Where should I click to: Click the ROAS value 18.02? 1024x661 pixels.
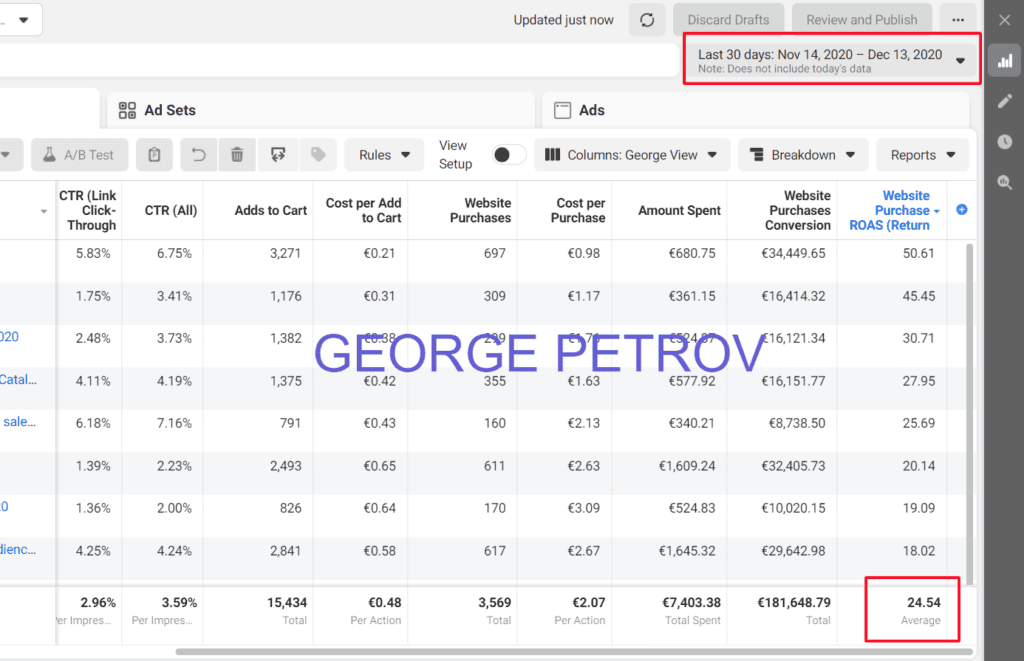[x=918, y=551]
